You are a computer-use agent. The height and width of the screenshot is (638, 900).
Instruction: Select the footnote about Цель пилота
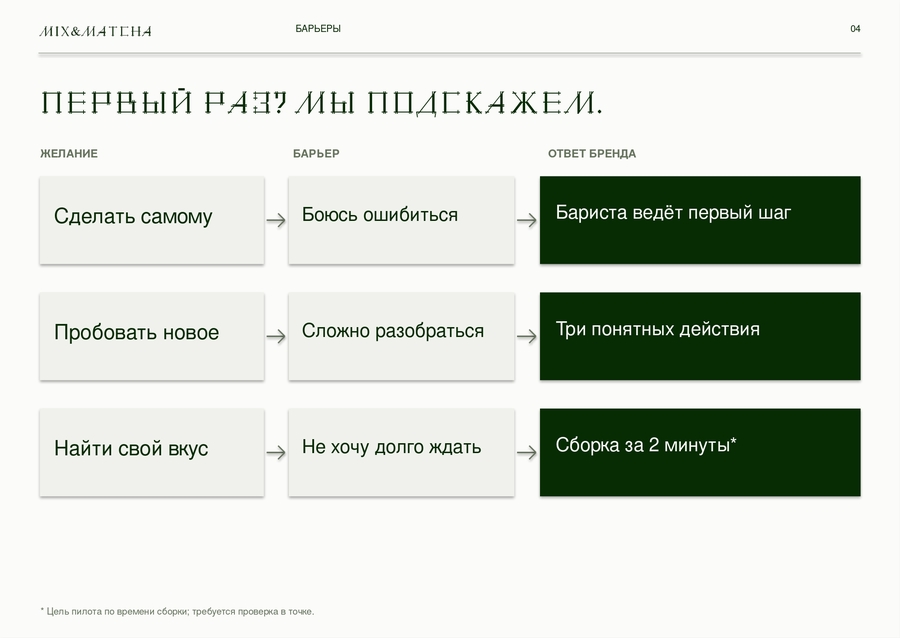pos(177,612)
